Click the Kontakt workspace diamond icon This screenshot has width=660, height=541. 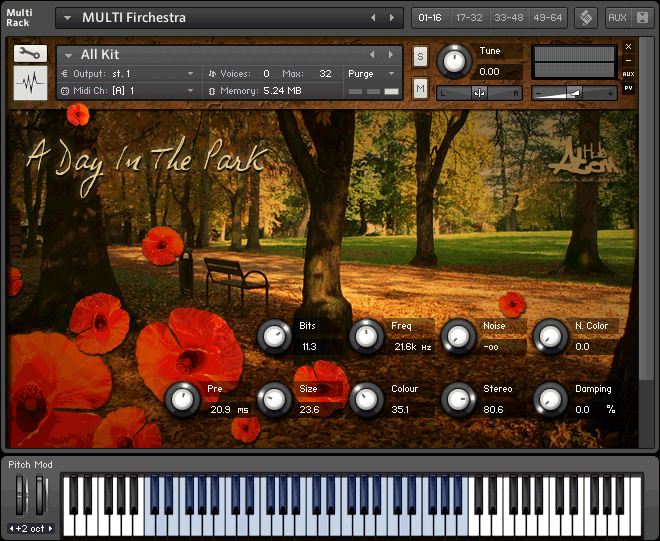pyautogui.click(x=586, y=18)
